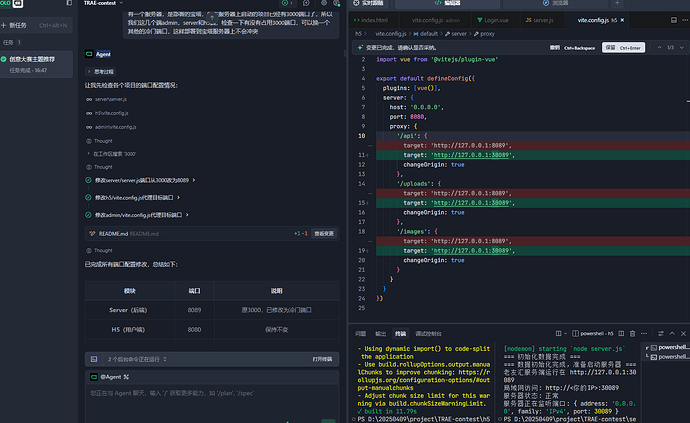This screenshot has width=690, height=423.
Task: Click 查看变更 button for README.md
Action: point(324,234)
